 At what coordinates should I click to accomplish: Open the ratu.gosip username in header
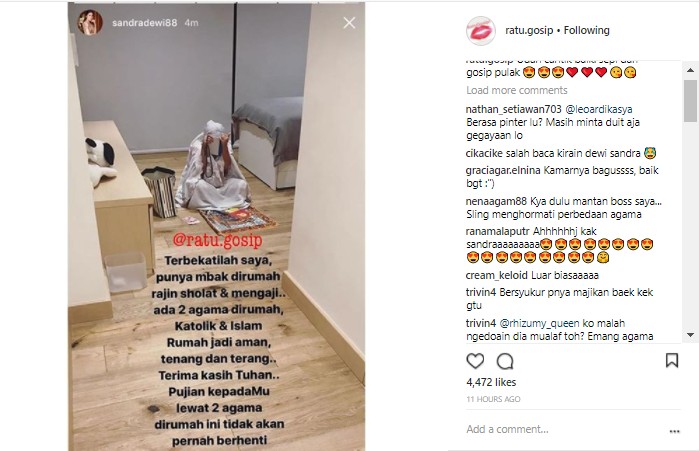[x=529, y=30]
